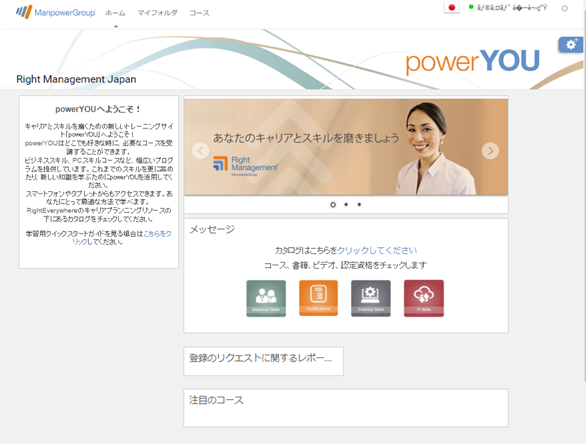Open the クリックしてください catalog link
586x444 pixels.
[x=377, y=250]
